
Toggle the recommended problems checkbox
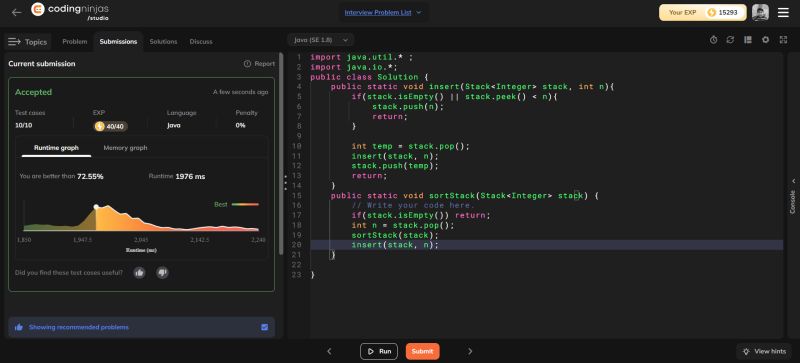[264, 327]
